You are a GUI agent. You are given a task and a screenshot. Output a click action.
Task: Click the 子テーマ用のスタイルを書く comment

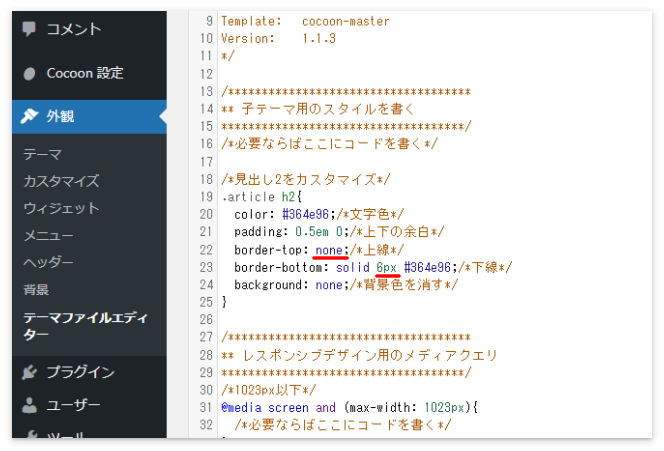(317, 109)
